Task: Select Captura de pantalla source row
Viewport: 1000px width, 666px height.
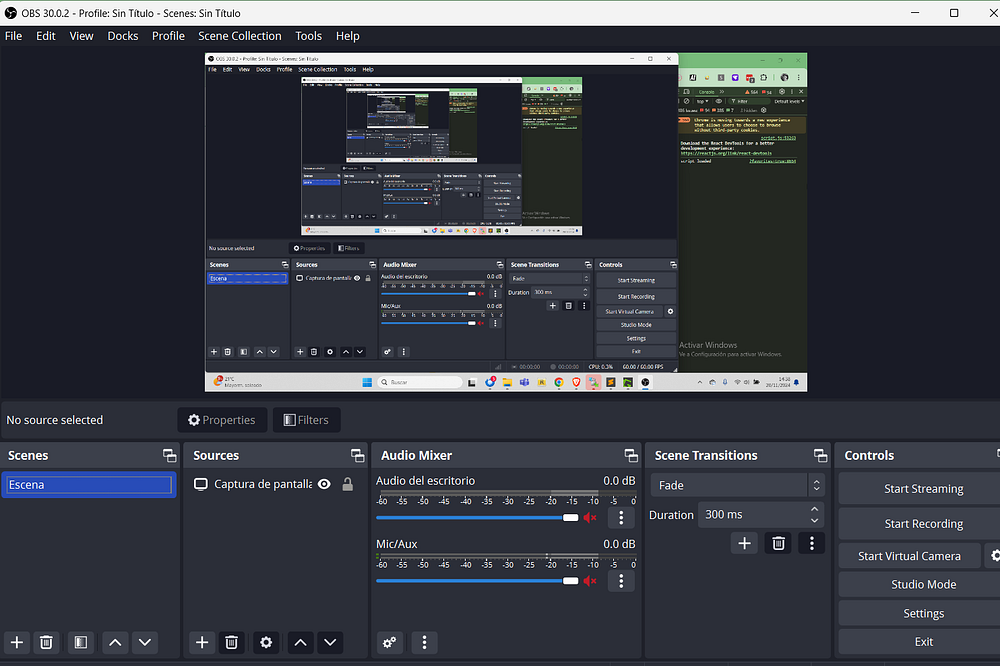Action: (275, 484)
